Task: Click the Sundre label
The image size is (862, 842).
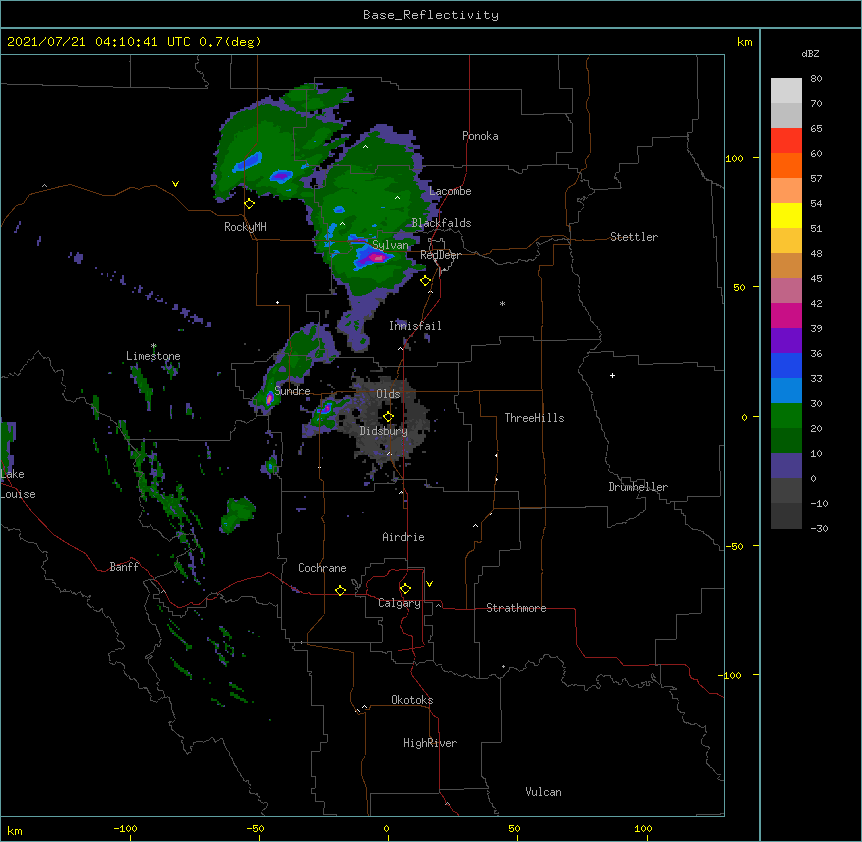Action: [x=292, y=391]
